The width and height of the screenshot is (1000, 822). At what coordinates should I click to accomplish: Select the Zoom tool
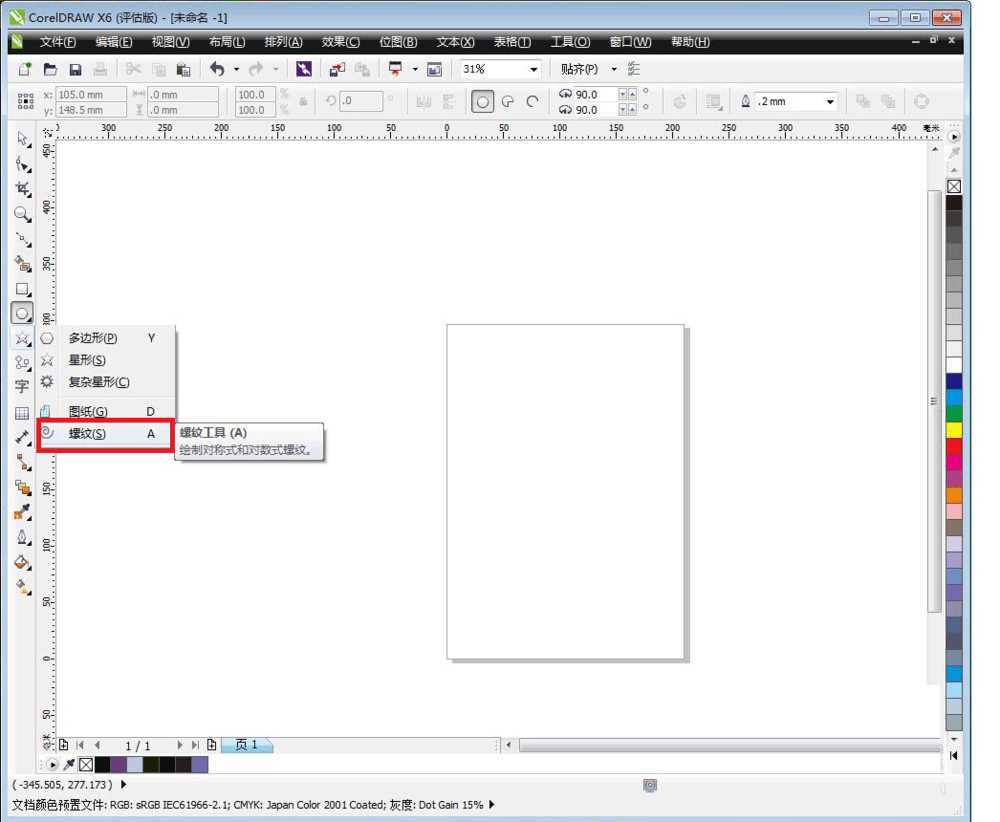pos(22,211)
